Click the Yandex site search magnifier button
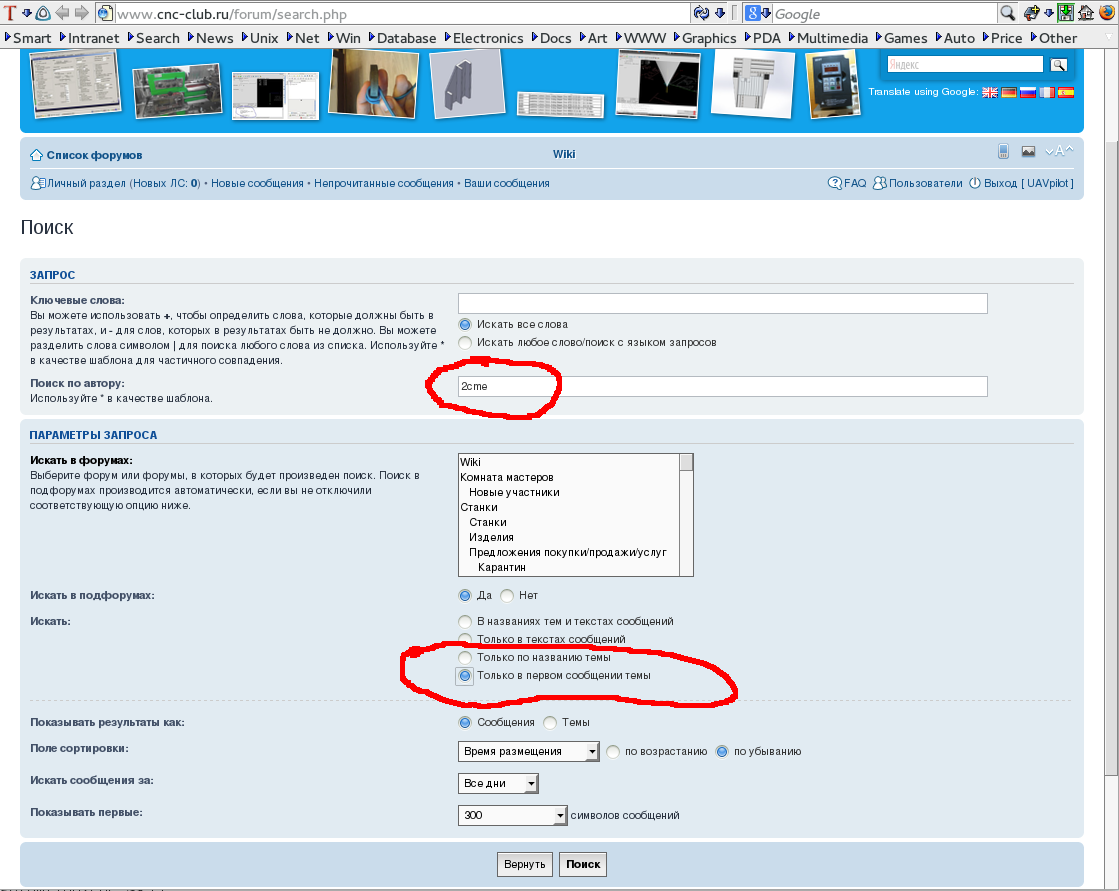 click(x=1058, y=65)
